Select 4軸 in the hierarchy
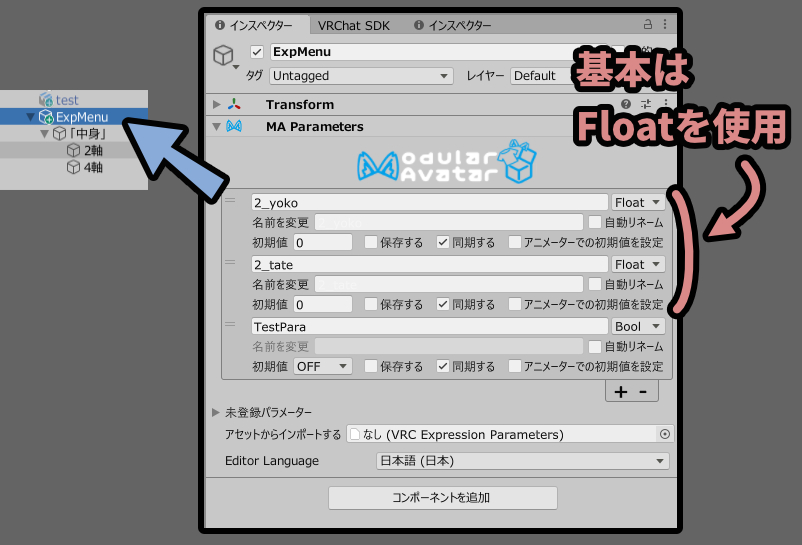Image resolution: width=802 pixels, height=545 pixels. click(93, 167)
